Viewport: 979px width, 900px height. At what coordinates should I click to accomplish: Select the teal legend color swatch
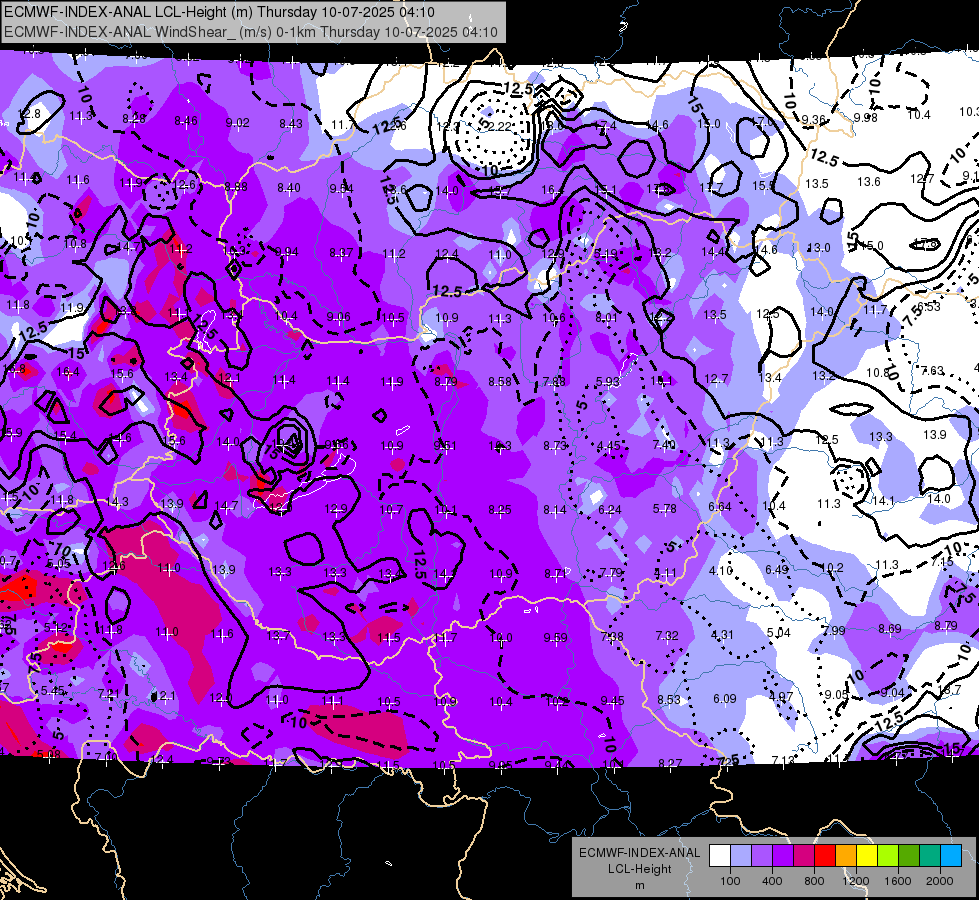pyautogui.click(x=930, y=855)
